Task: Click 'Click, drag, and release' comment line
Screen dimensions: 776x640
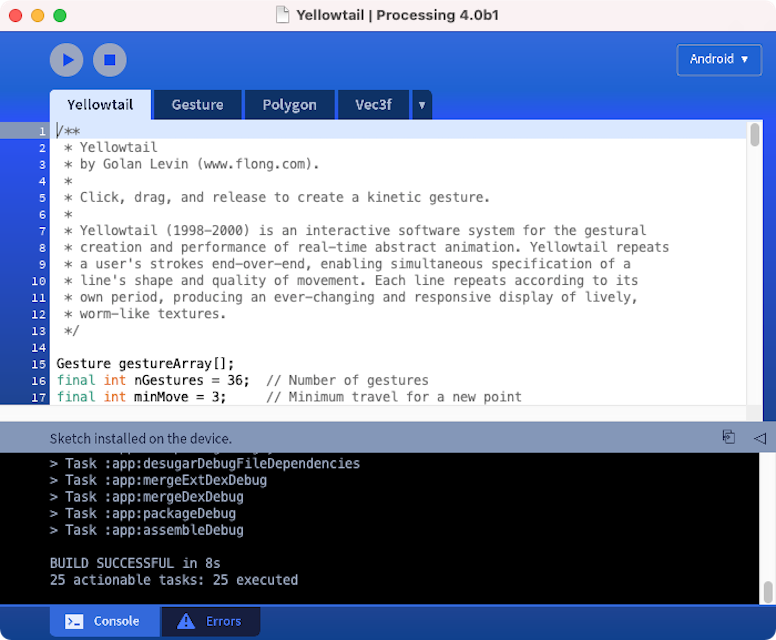Action: 277,197
